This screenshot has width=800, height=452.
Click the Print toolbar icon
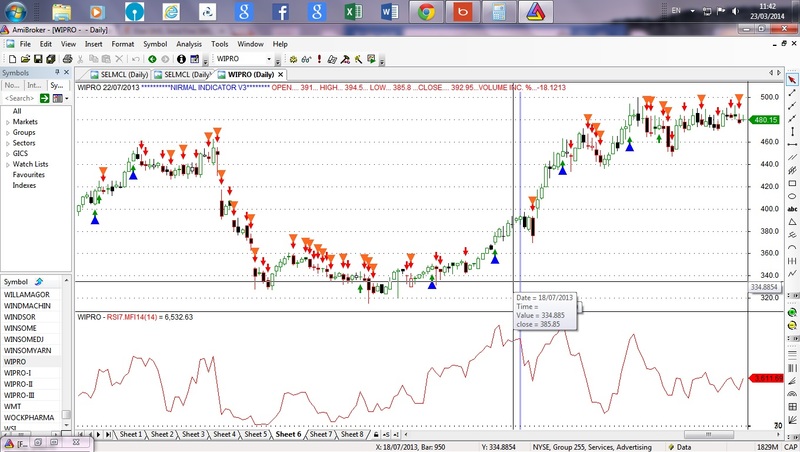(x=67, y=59)
